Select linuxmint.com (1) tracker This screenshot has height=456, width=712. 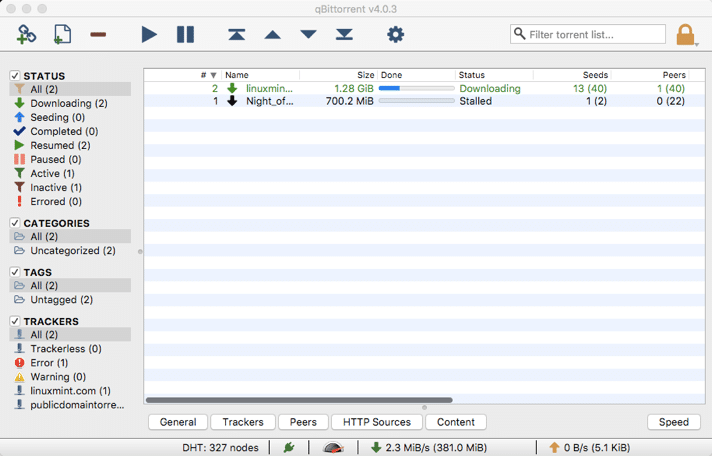[x=70, y=391]
